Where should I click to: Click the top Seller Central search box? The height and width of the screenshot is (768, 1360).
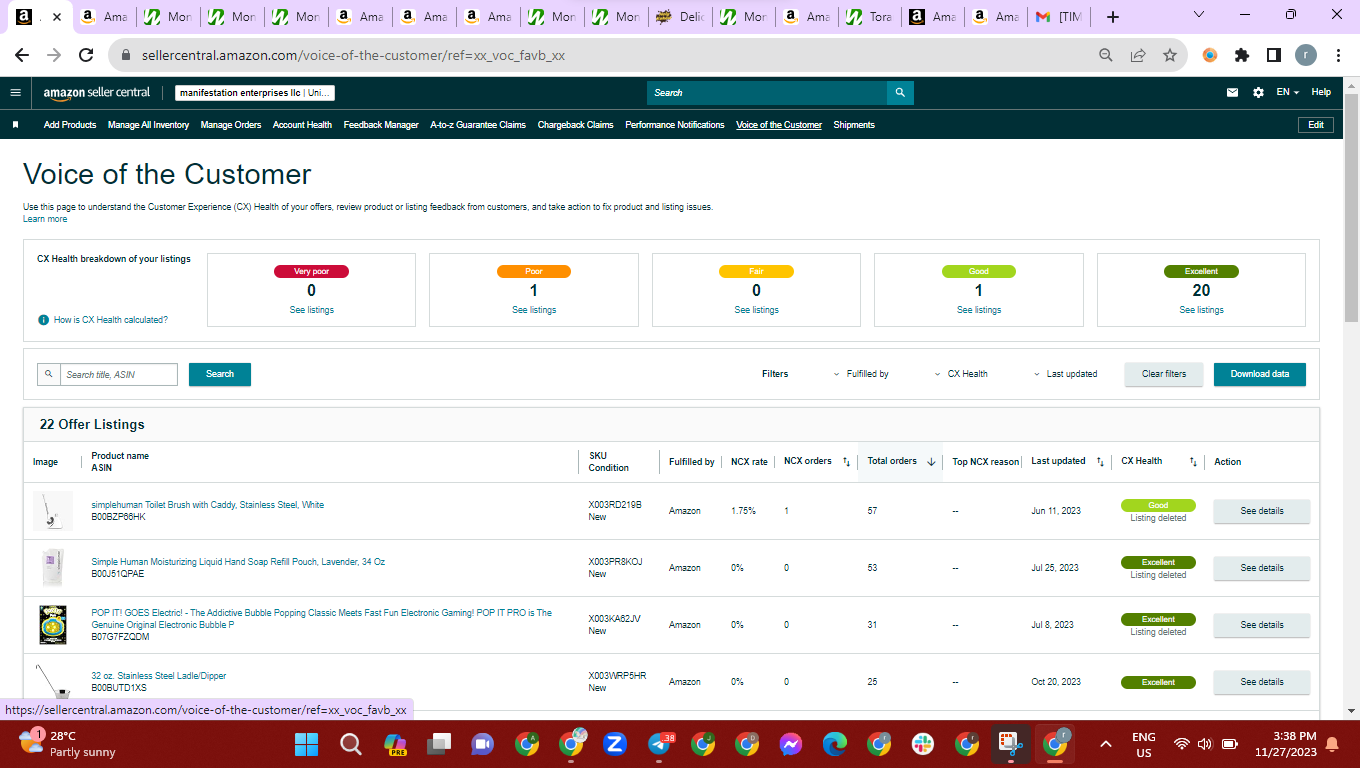coord(767,93)
